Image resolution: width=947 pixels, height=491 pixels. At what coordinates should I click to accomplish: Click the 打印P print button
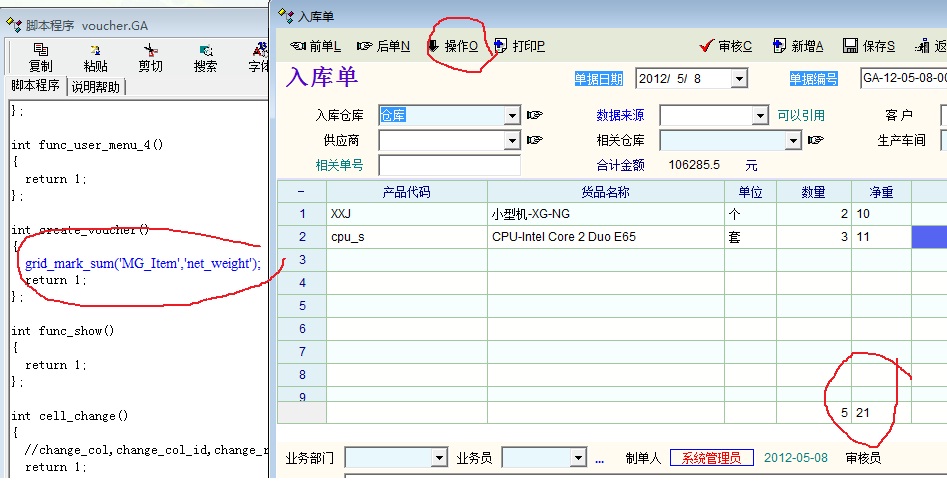click(x=520, y=46)
